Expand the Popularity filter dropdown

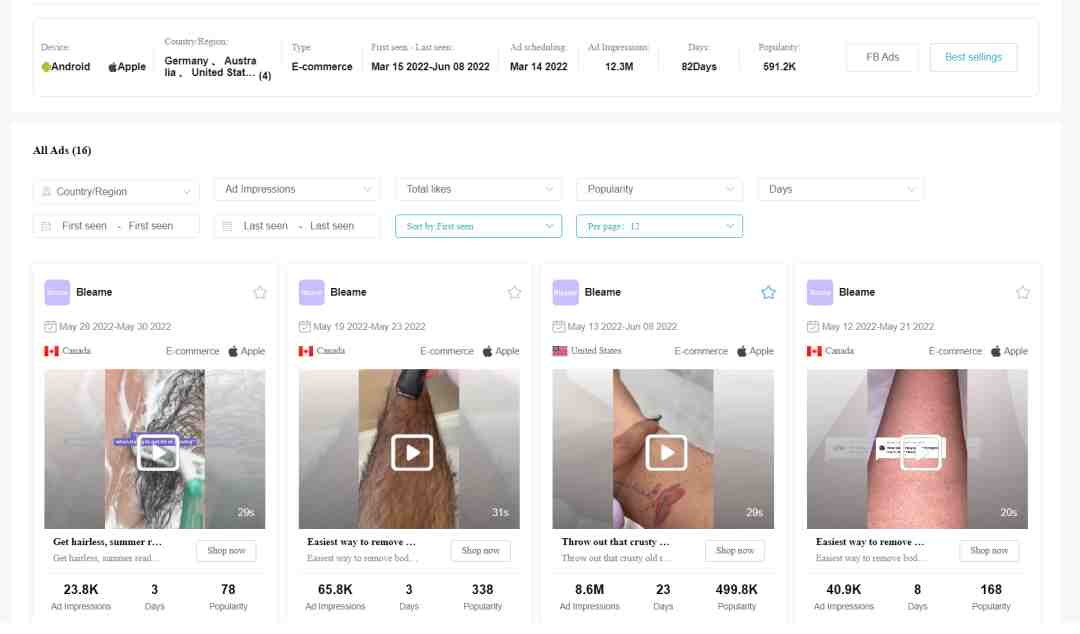point(659,189)
